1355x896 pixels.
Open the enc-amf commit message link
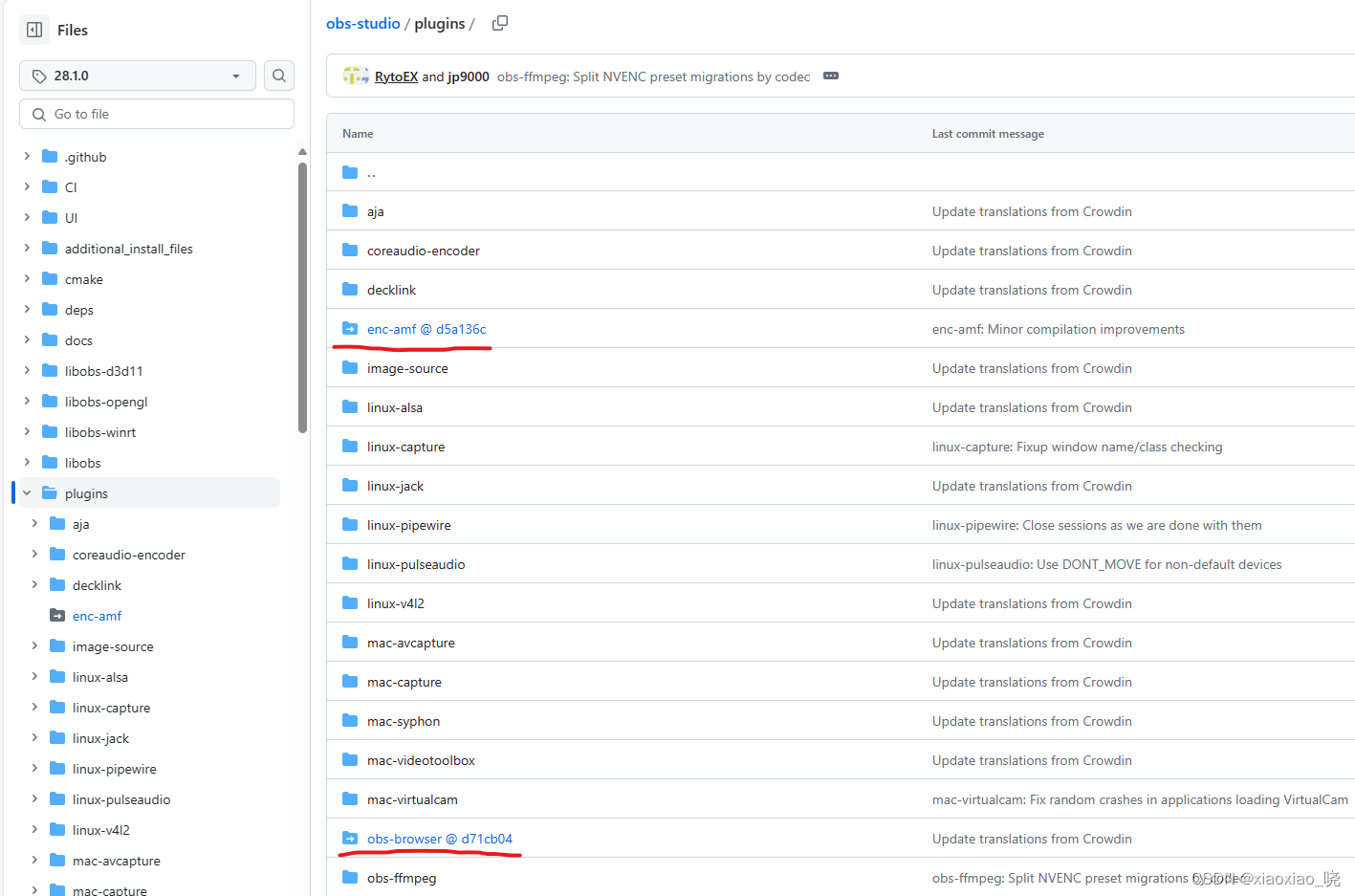[1059, 329]
